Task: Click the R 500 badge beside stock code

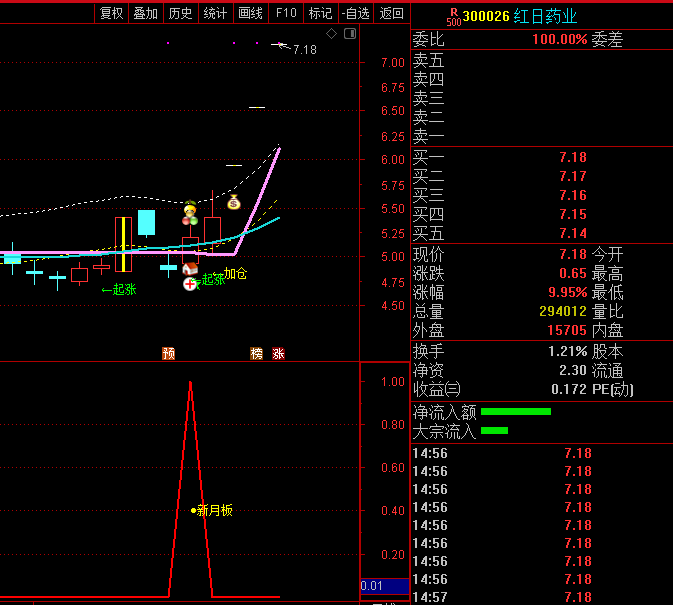Action: pyautogui.click(x=453, y=16)
